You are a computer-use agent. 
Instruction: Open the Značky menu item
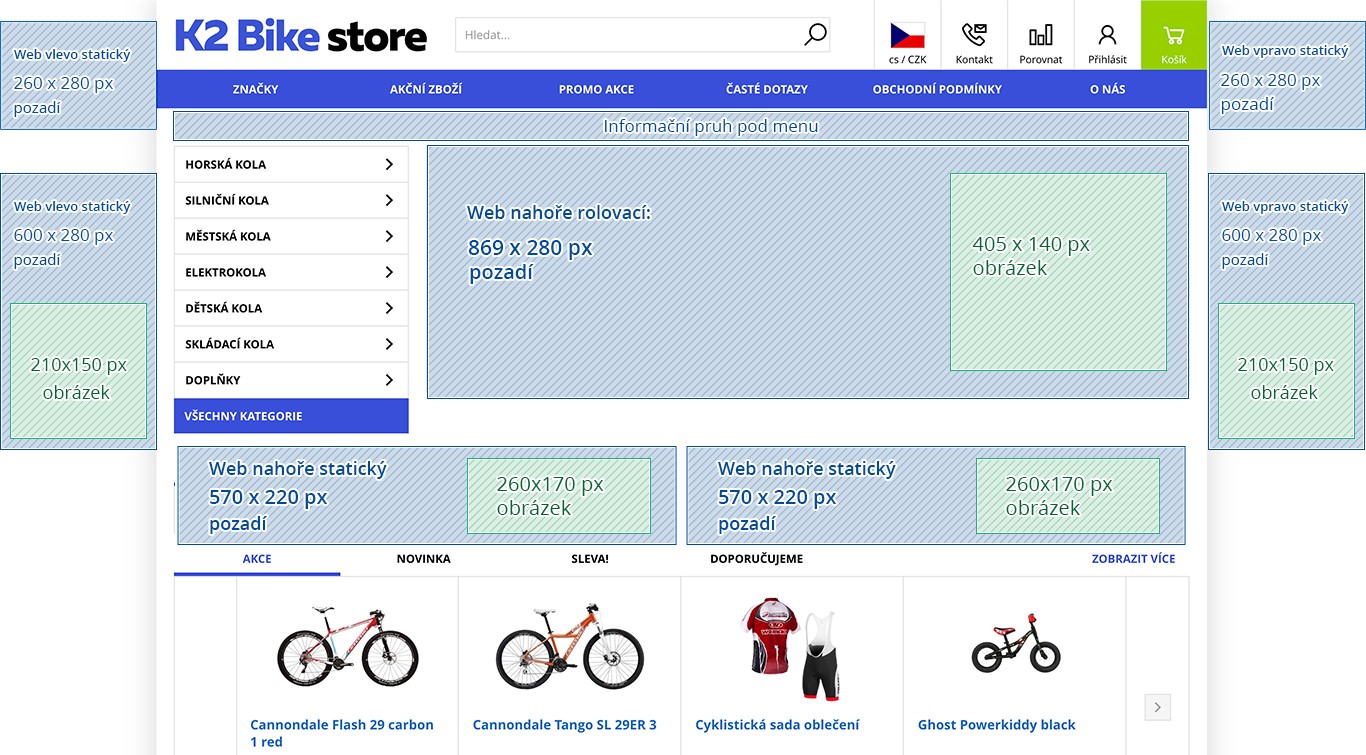coord(255,89)
